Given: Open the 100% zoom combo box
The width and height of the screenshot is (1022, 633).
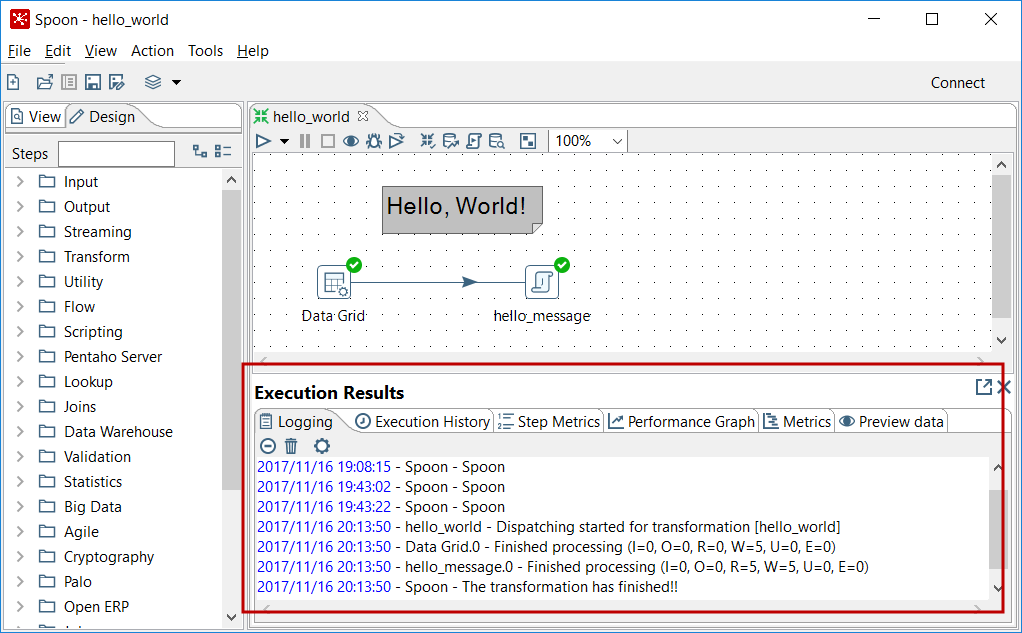Looking at the screenshot, I should tap(589, 141).
